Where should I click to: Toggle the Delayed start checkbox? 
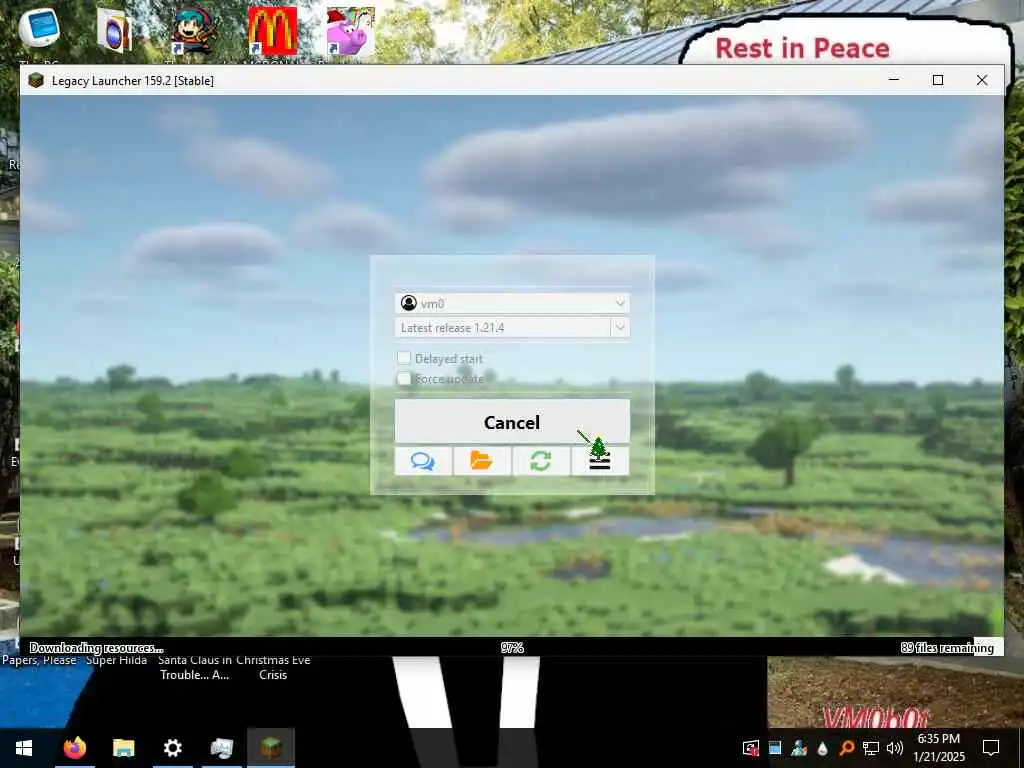(x=404, y=358)
